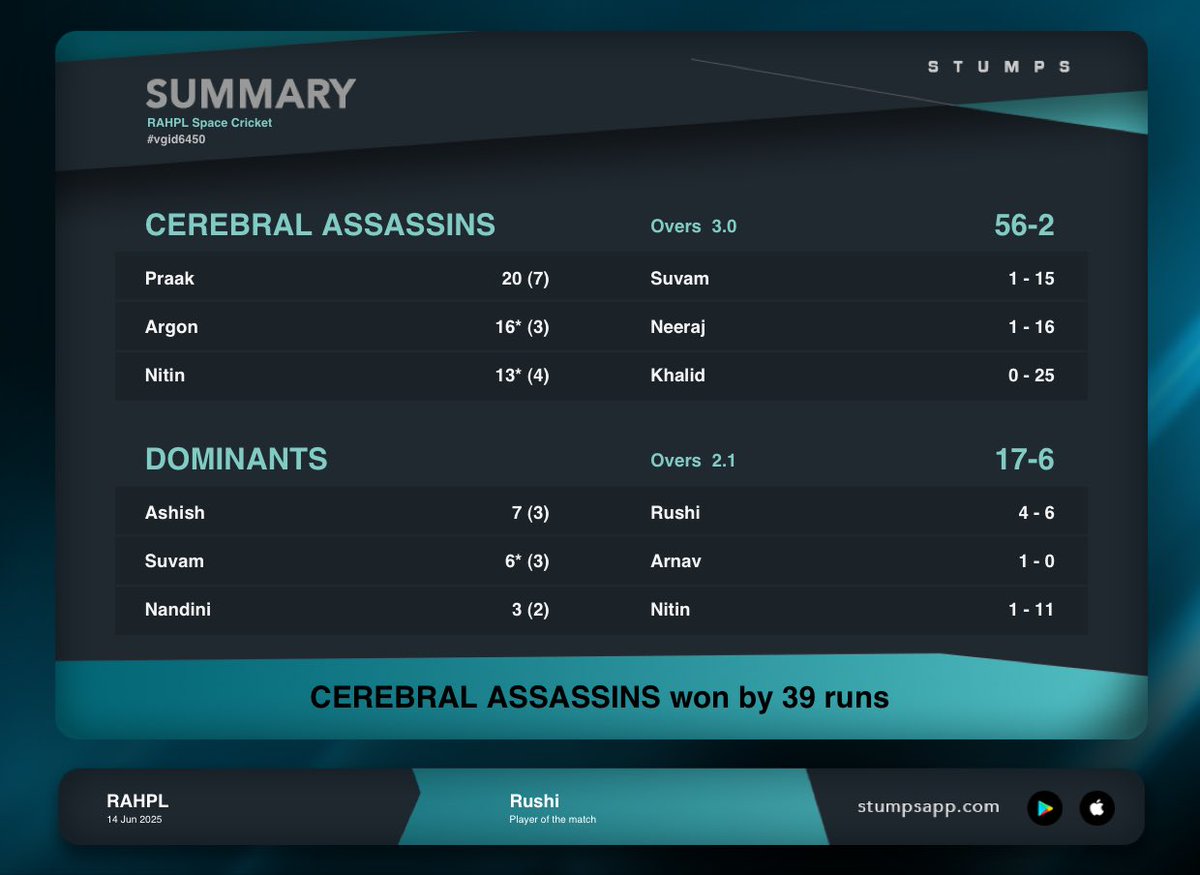1200x875 pixels.
Task: Open the stumpsapp.com link
Action: pos(928,807)
